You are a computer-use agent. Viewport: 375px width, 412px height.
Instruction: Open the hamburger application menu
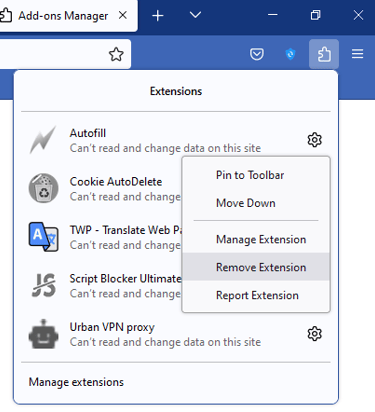click(x=357, y=54)
